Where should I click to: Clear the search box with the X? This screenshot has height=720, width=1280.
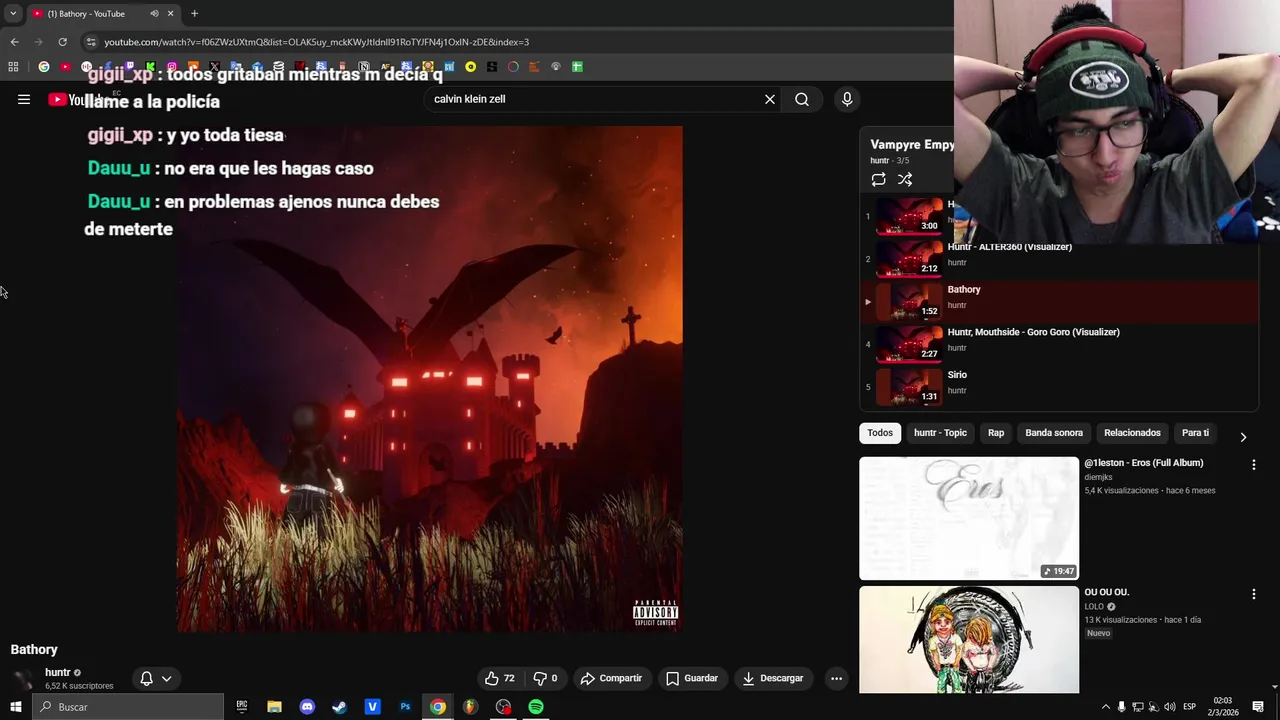pos(770,99)
